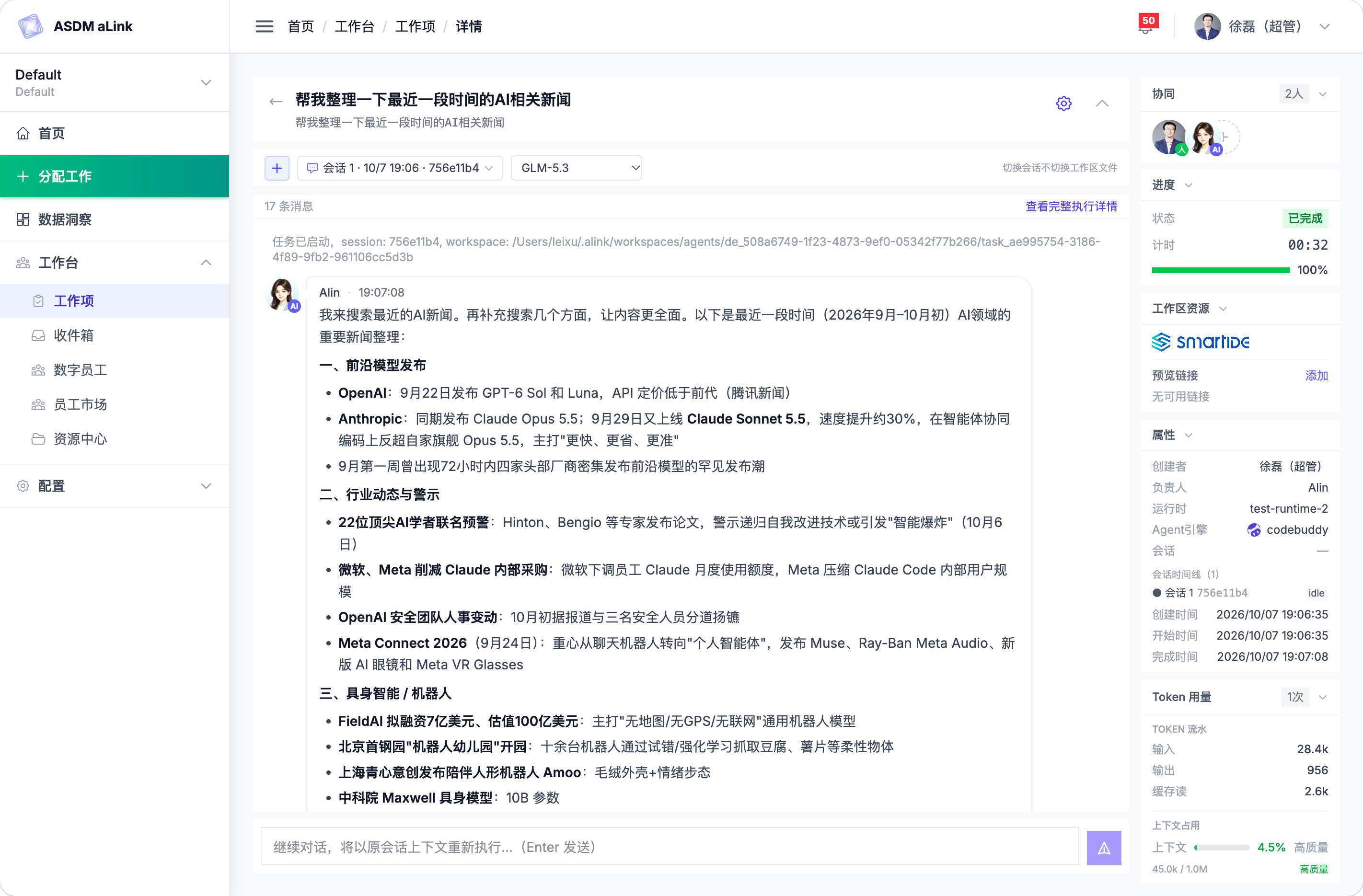Click the codebuddy agent engine icon
The height and width of the screenshot is (896, 1363).
pos(1254,530)
